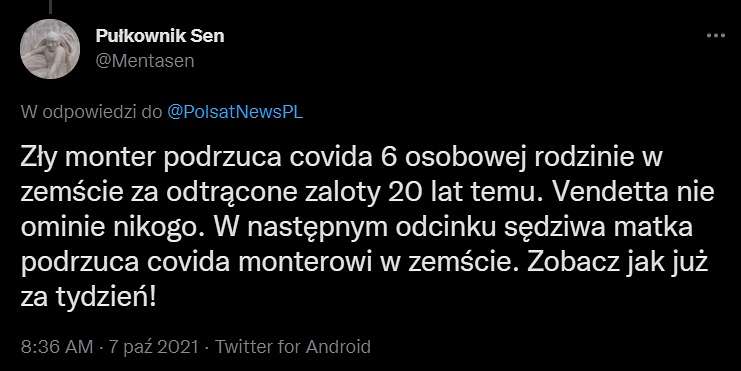
Task: Open the Twitter for Android source link
Action: 293,347
